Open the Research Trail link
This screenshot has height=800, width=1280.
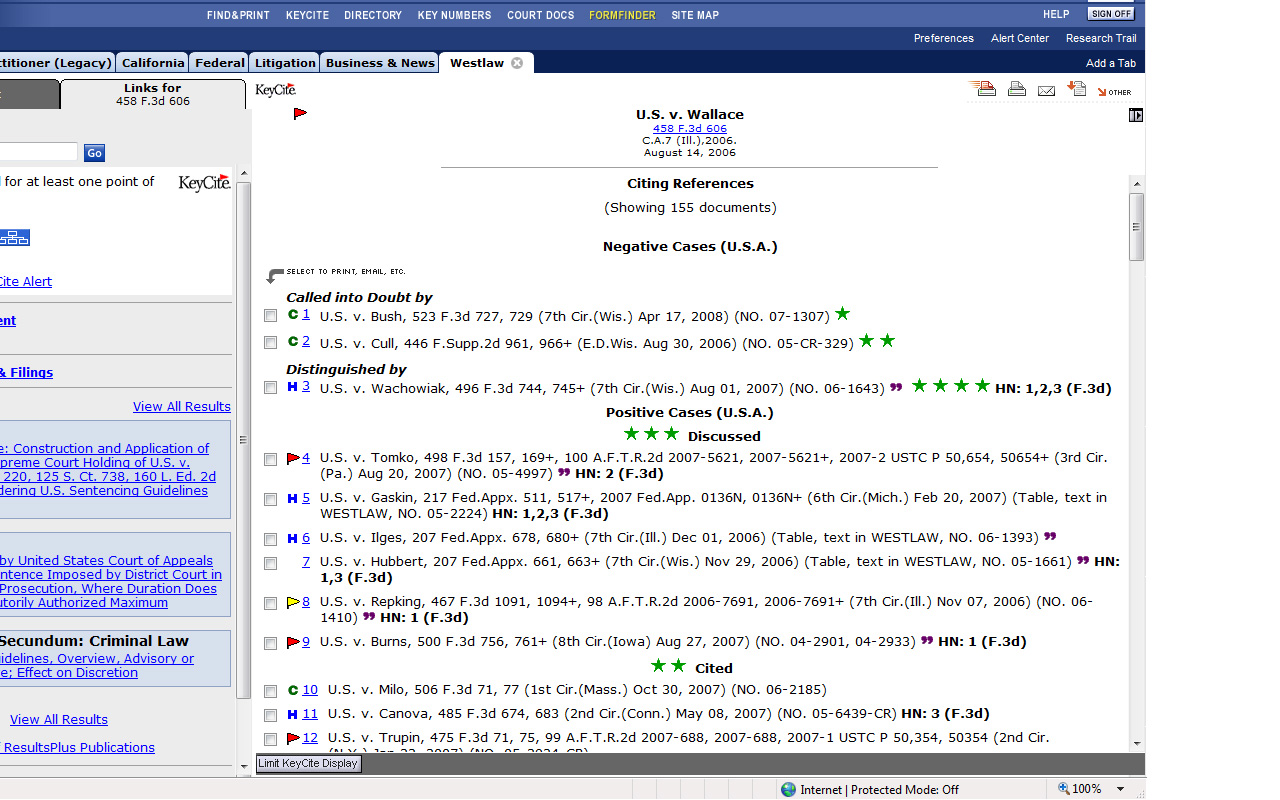(1101, 38)
